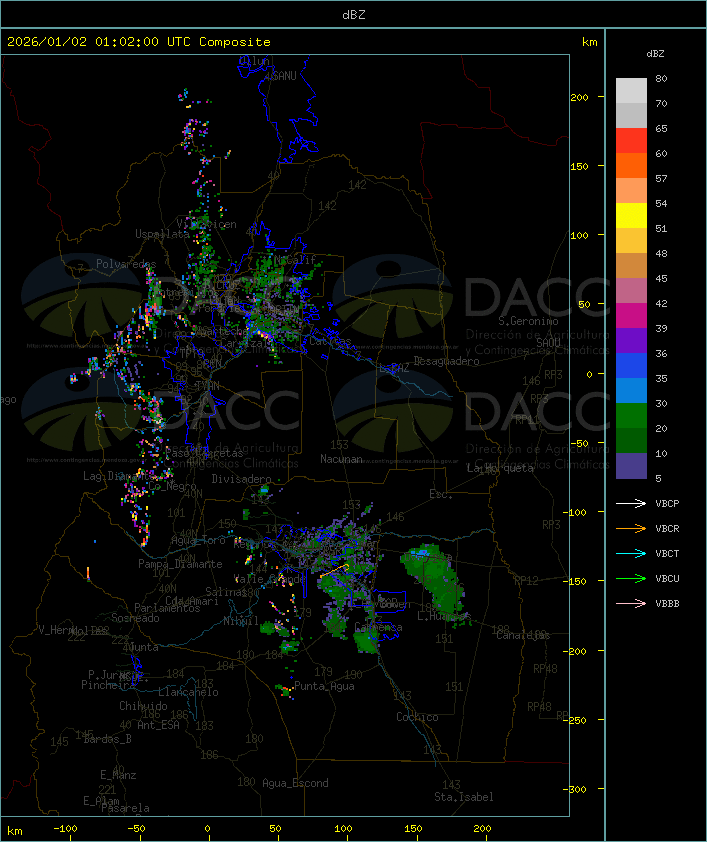
Task: Select the magenta 39-42 dBZ swatch
Action: tap(631, 315)
